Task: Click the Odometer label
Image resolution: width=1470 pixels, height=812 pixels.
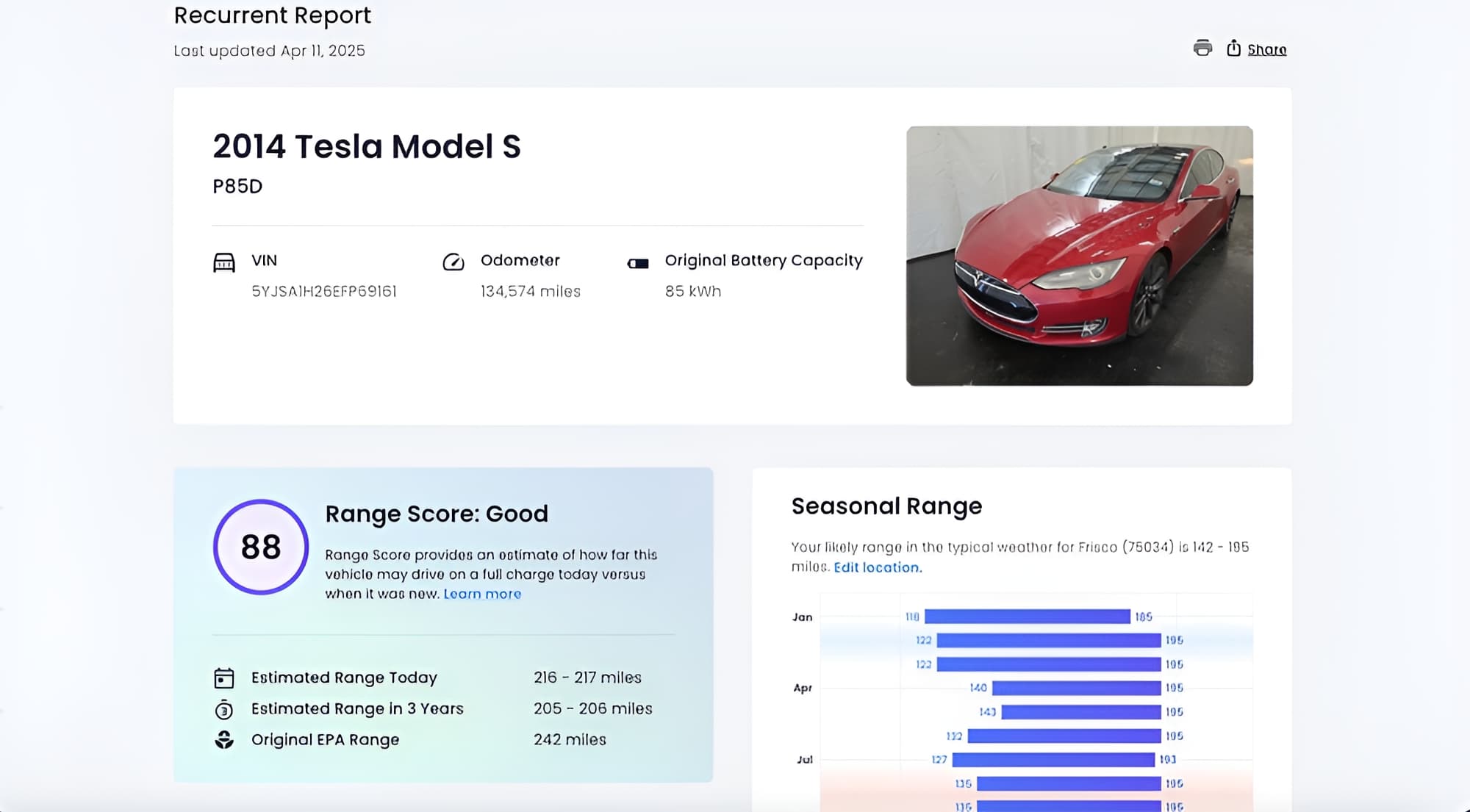Action: (x=520, y=261)
